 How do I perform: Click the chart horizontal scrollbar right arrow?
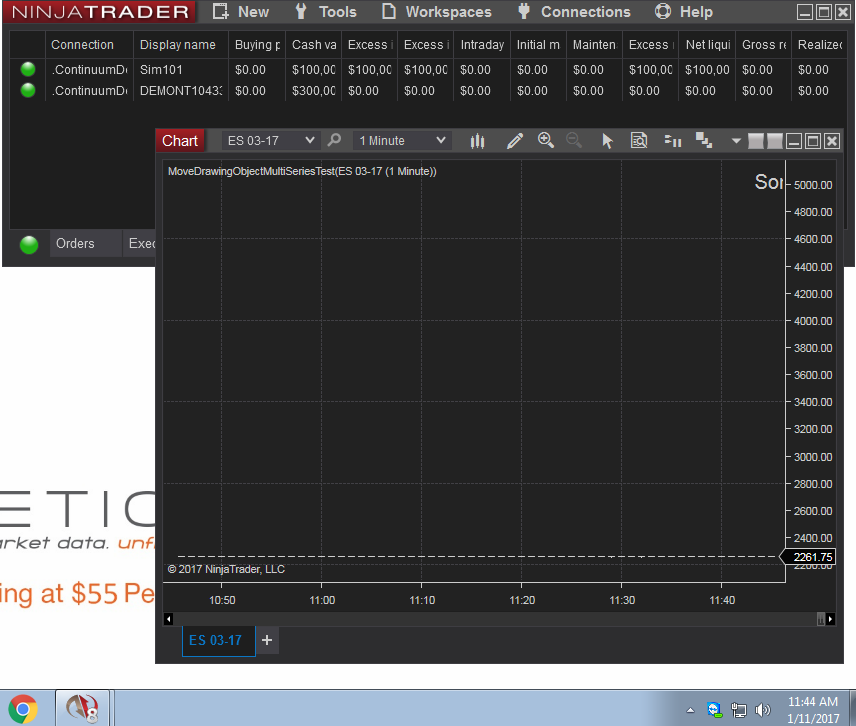coord(830,619)
